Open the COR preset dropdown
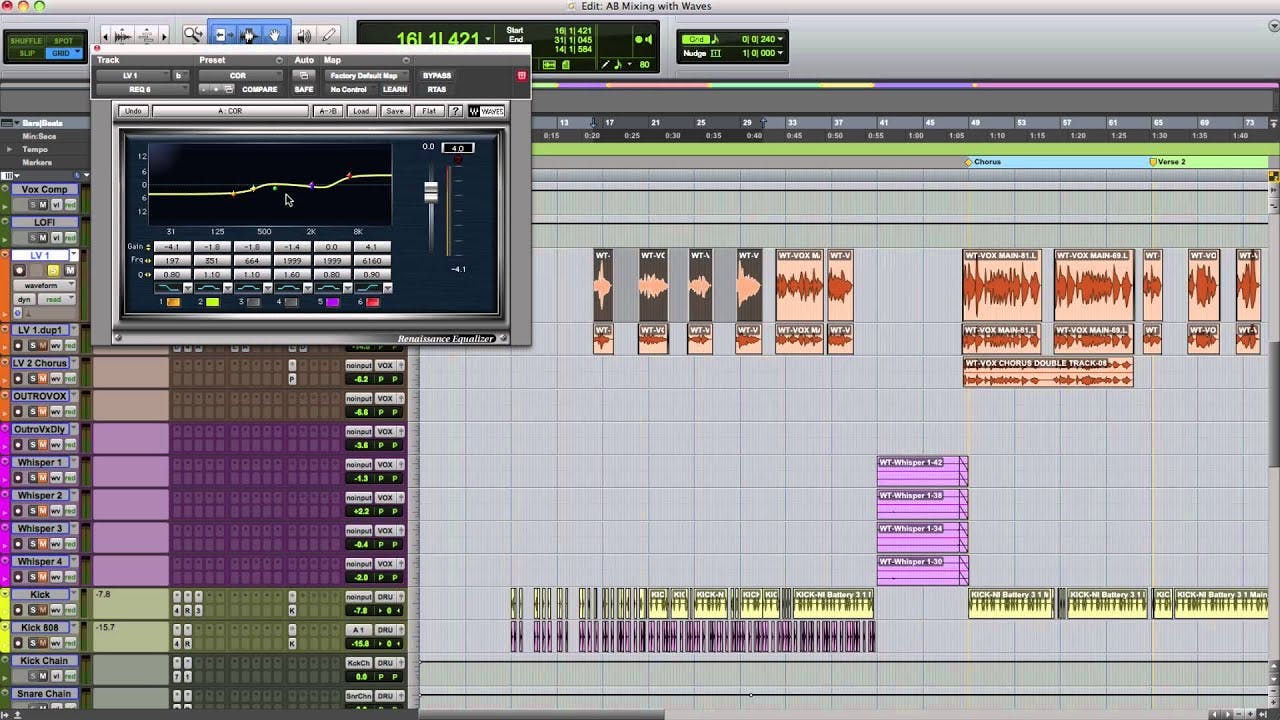 coord(240,75)
